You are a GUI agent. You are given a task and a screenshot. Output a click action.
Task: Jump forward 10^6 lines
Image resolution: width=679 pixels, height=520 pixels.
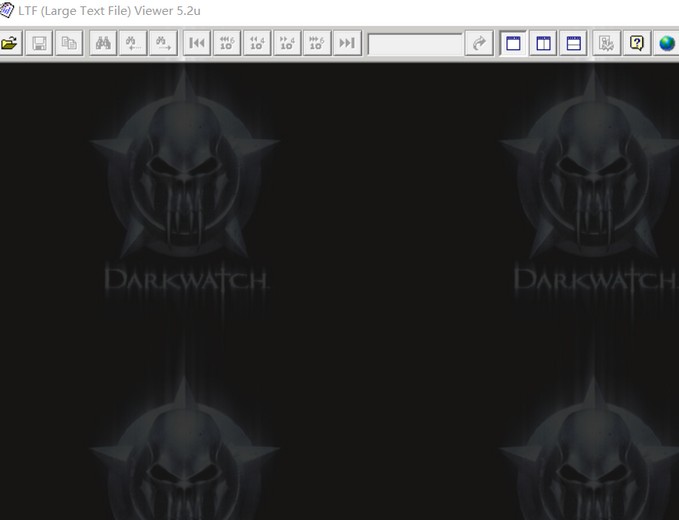click(317, 43)
